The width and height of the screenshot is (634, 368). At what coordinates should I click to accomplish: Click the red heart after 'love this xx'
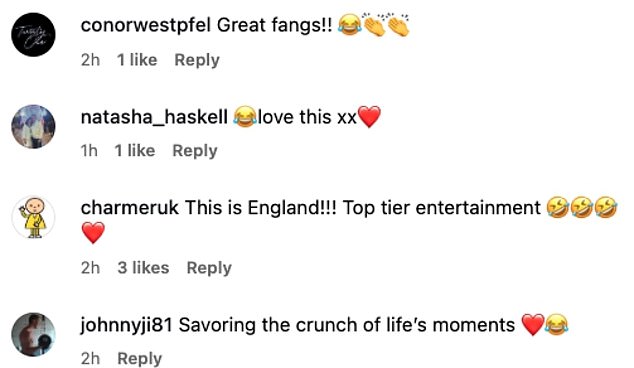click(369, 117)
